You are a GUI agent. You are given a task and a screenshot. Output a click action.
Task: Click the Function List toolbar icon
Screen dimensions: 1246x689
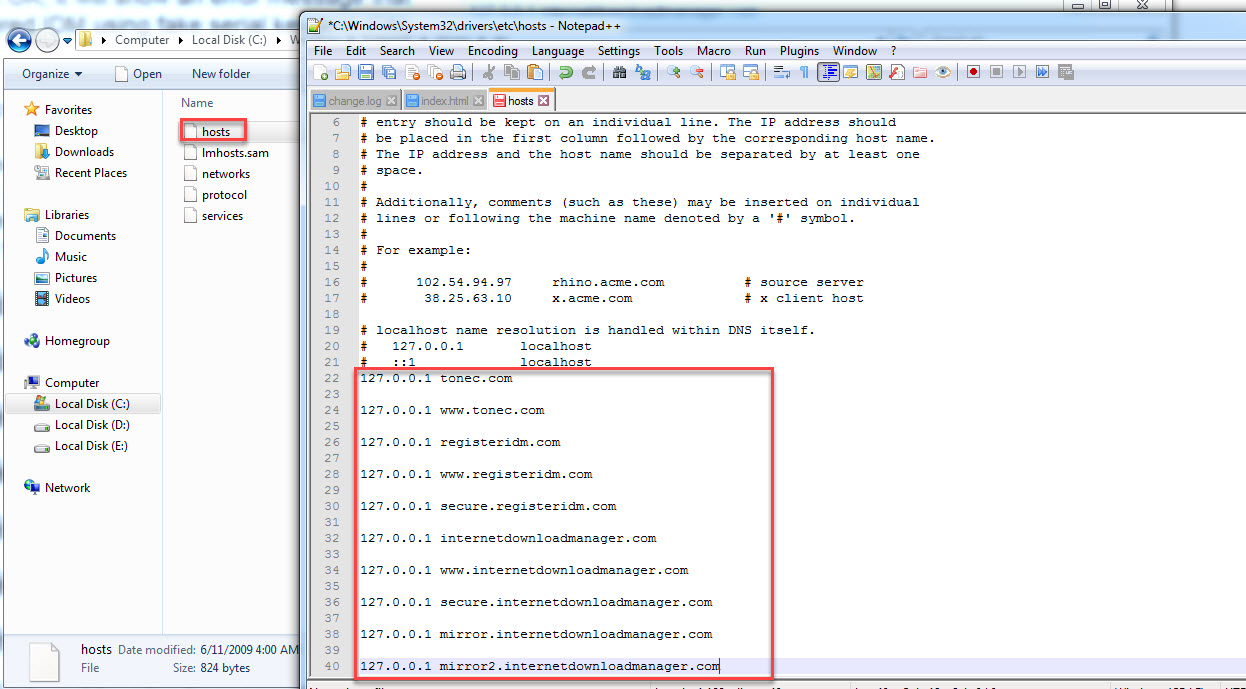(x=897, y=72)
